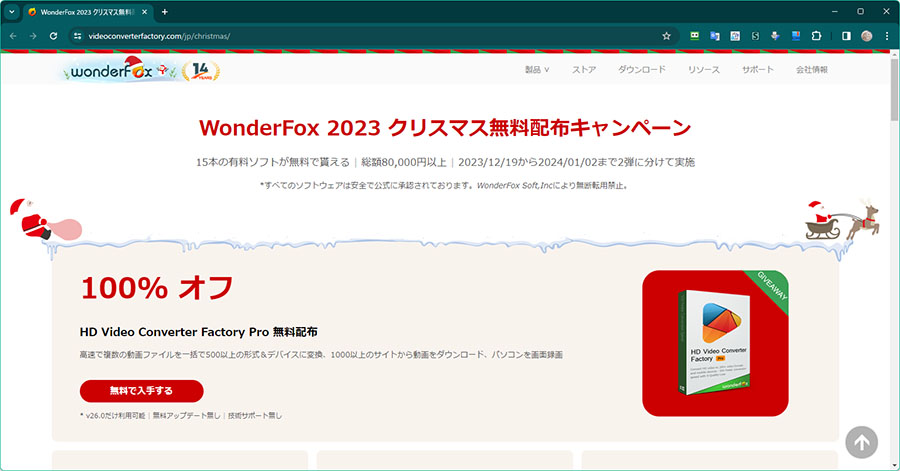
Task: Open the Extensions puzzle-piece menu
Action: pyautogui.click(x=816, y=36)
